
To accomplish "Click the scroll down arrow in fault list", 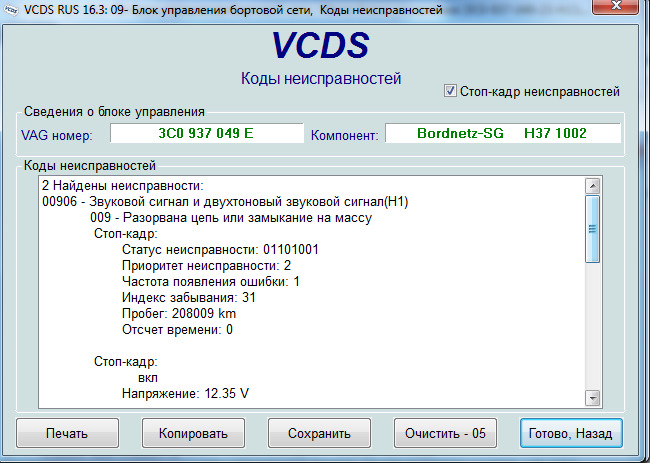I will [x=592, y=398].
